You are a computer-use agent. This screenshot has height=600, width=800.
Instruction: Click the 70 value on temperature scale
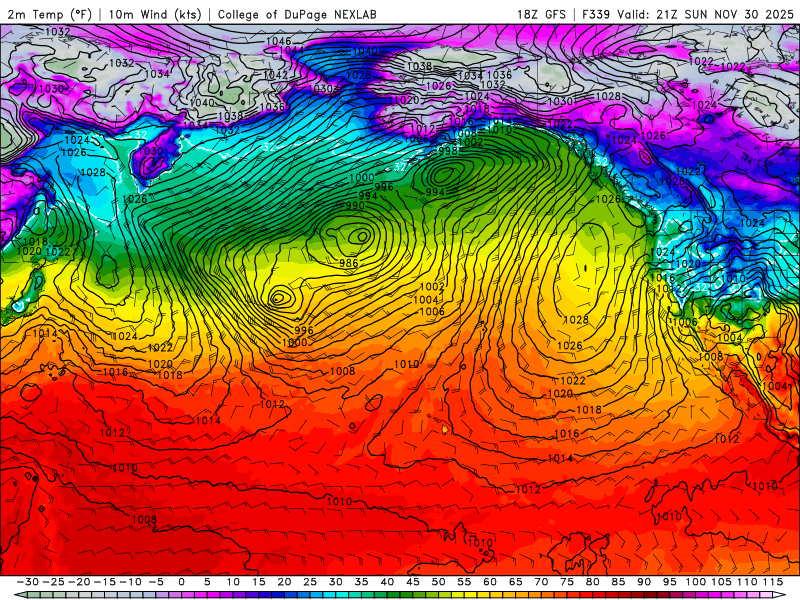click(541, 582)
